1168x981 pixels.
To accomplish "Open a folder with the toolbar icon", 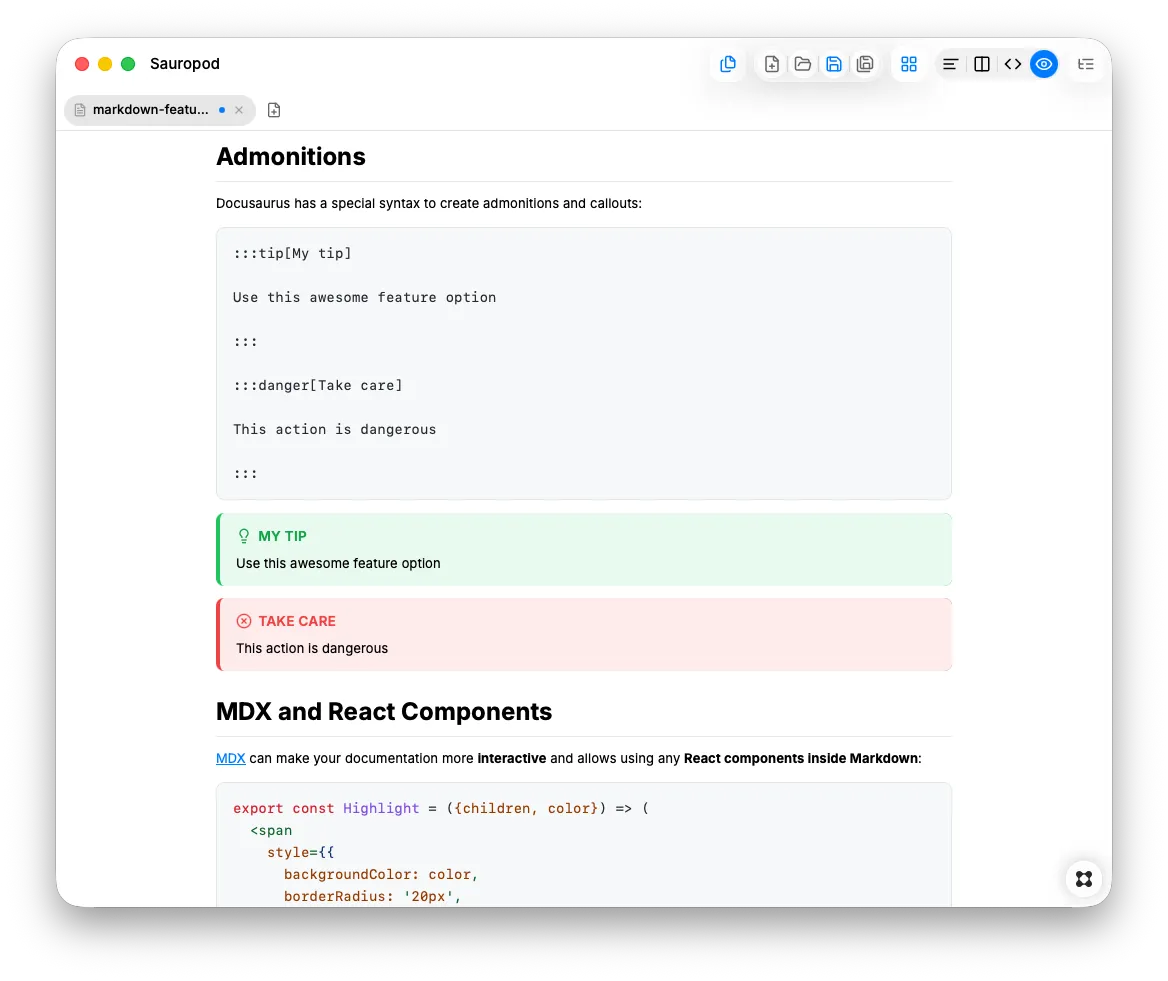I will pos(802,64).
